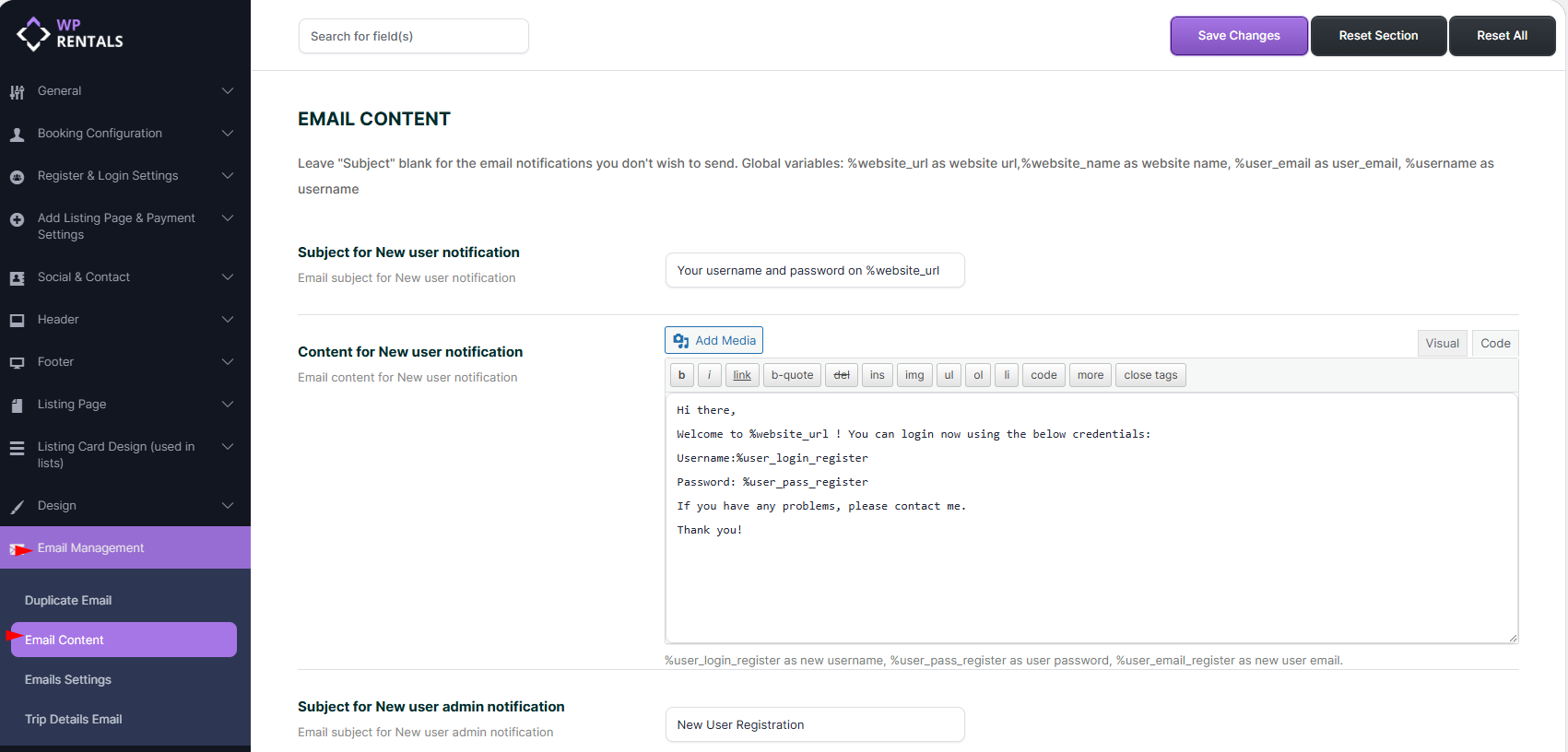Focus the Search for field(s) box
The image size is (1568, 752).
[413, 36]
